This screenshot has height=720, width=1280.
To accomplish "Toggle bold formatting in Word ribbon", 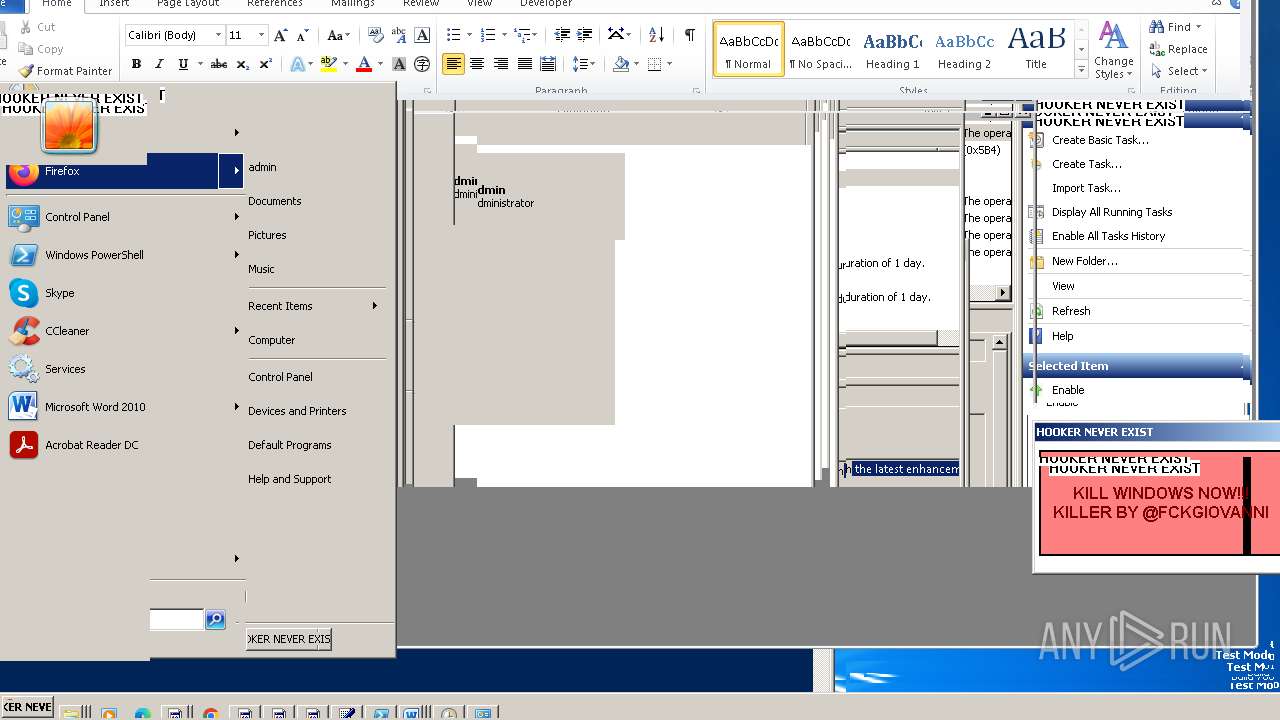I will point(136,64).
